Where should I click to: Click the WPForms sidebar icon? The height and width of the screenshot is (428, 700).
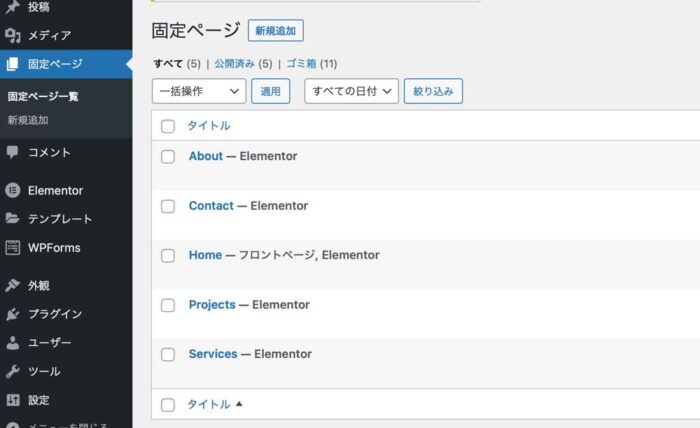[13, 247]
